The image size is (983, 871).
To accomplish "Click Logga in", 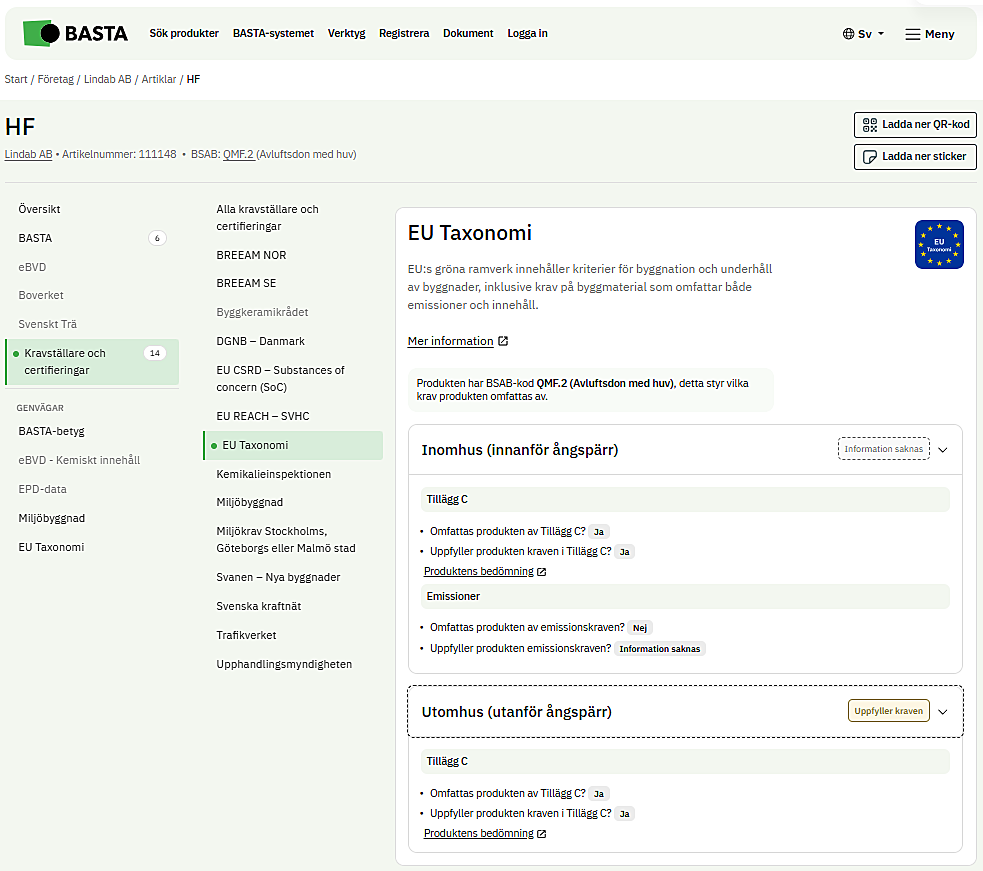I will [x=527, y=33].
